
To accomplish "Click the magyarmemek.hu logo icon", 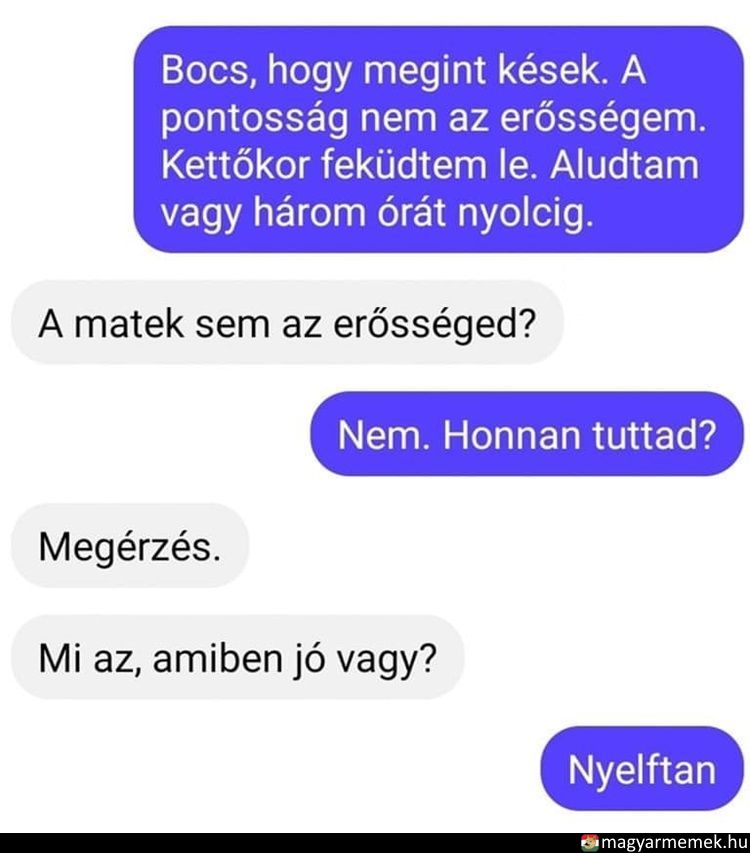I will tap(590, 843).
